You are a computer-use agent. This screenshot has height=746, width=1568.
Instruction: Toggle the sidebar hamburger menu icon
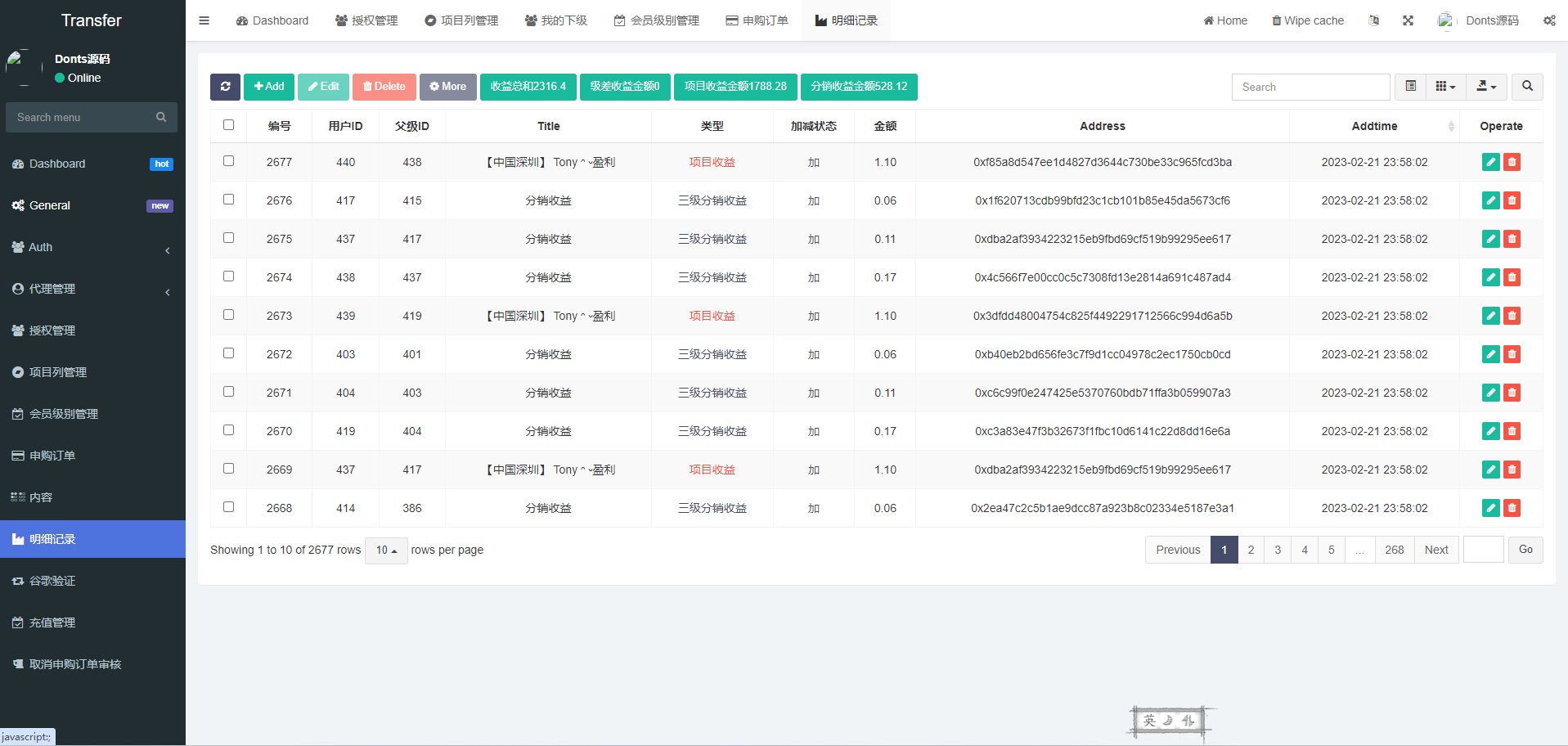pyautogui.click(x=204, y=20)
